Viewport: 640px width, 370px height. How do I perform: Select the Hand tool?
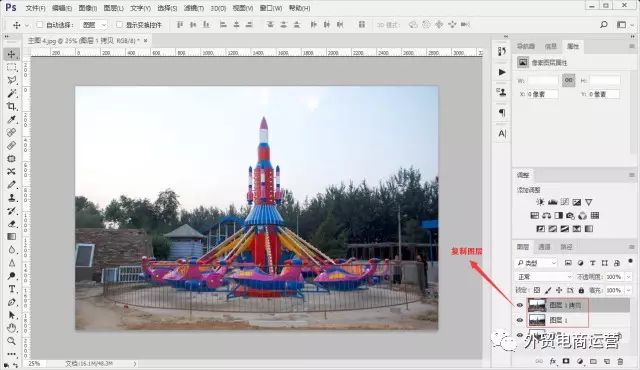point(11,328)
